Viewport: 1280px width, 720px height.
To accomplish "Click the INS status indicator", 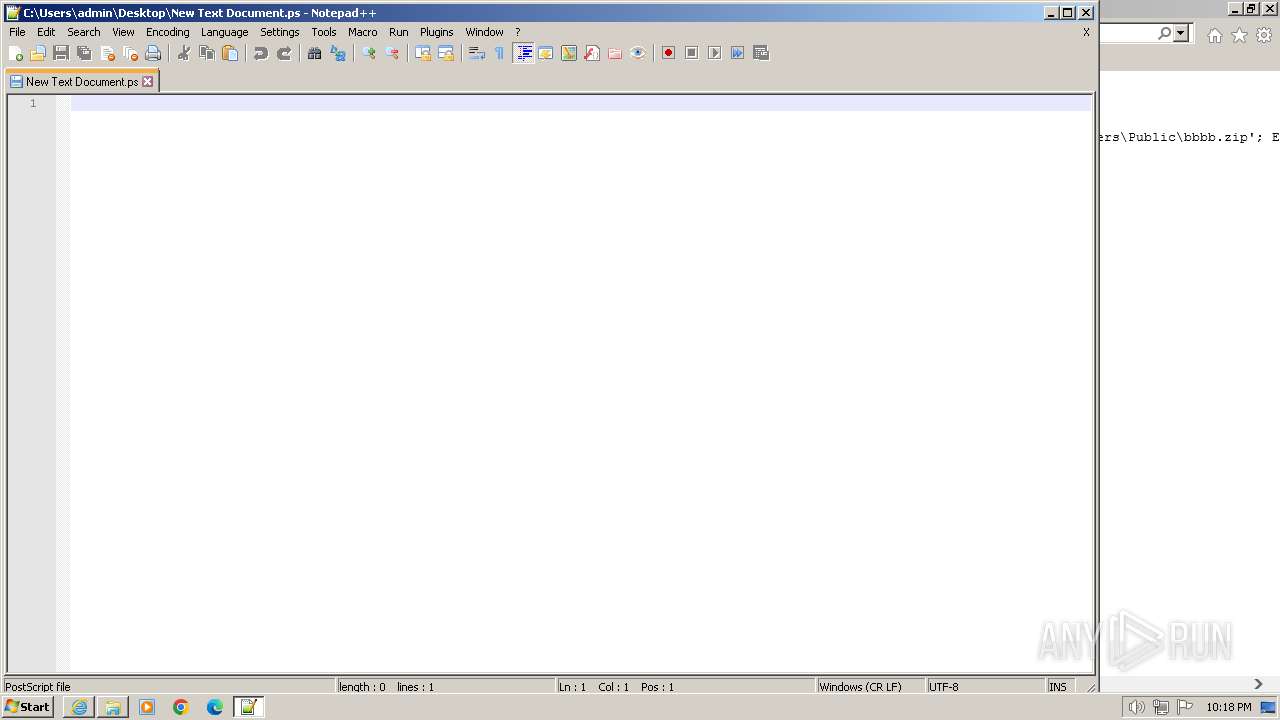I will (1058, 687).
